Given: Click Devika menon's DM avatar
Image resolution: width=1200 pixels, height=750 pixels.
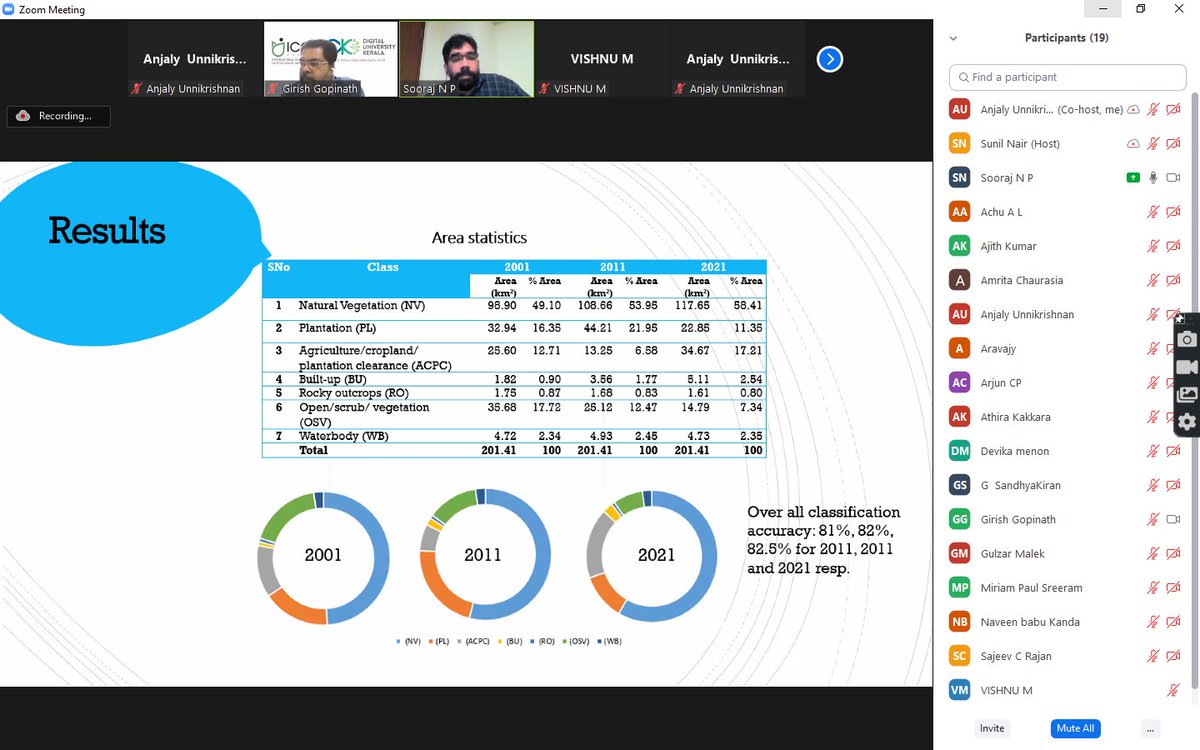Looking at the screenshot, I should [960, 451].
